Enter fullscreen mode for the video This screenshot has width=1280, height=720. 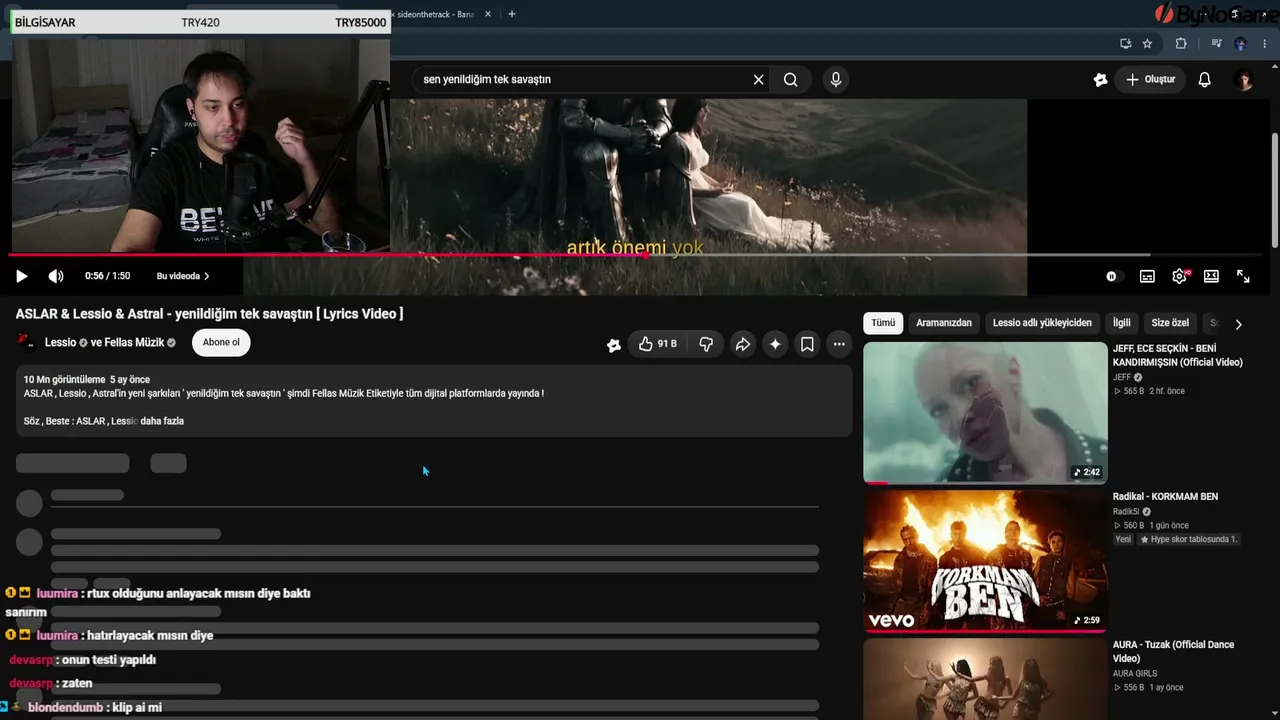tap(1243, 276)
